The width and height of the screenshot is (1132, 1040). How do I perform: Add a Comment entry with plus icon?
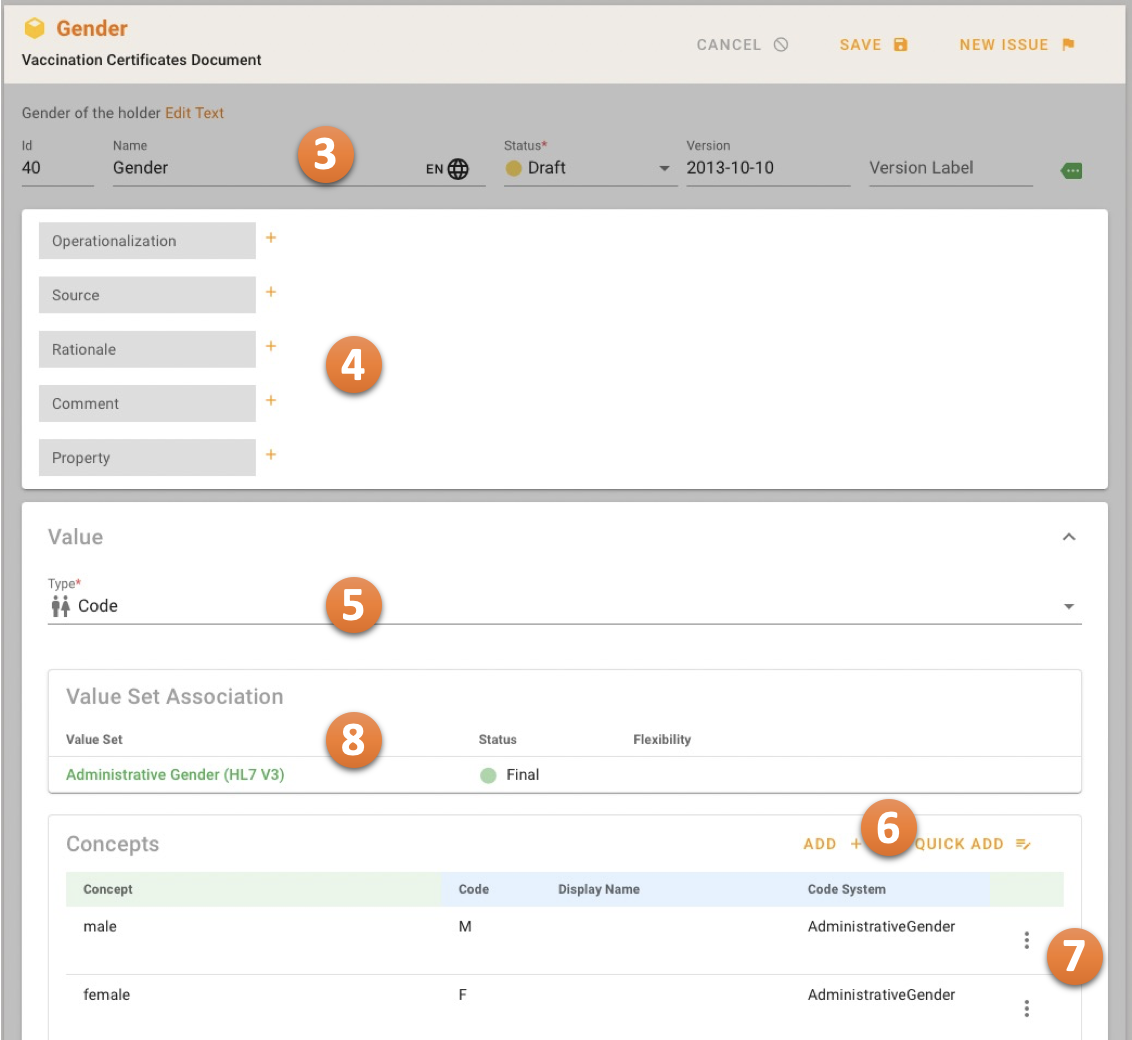pos(270,400)
